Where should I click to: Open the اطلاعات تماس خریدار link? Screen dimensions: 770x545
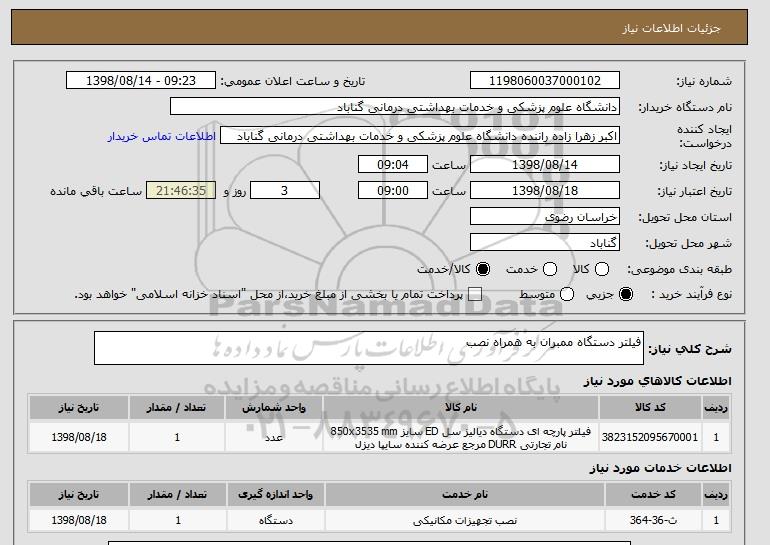pos(162,136)
